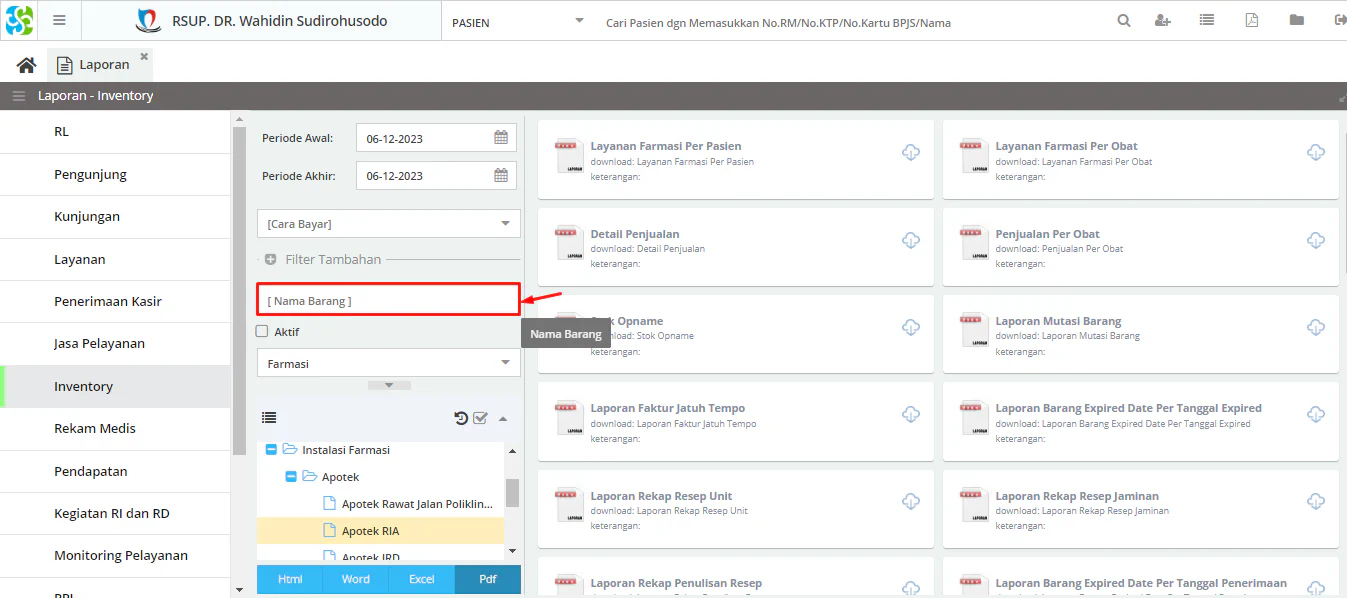
Task: Open the Periode Akhir calendar picker
Action: 501,175
